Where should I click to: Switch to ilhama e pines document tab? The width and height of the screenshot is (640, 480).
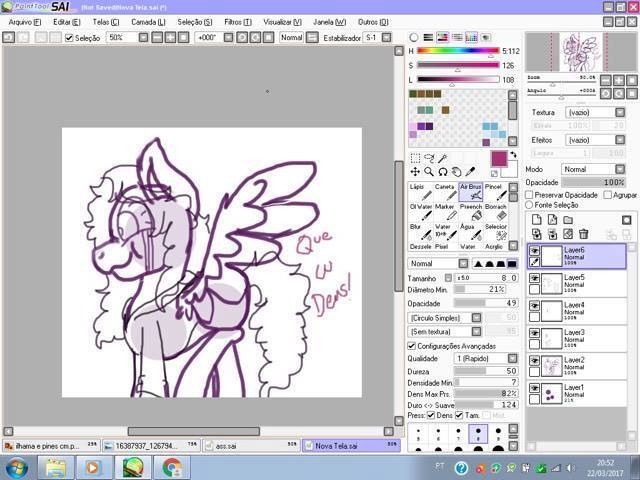tap(51, 446)
